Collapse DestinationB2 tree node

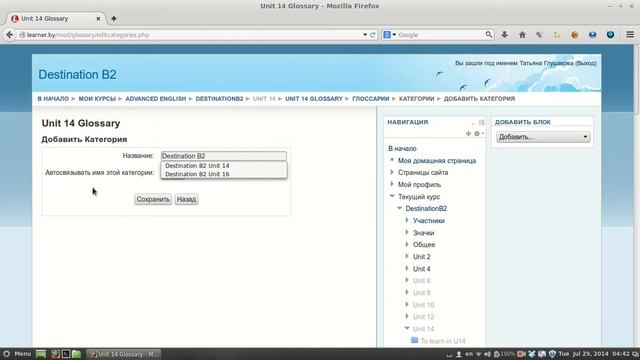[x=400, y=208]
